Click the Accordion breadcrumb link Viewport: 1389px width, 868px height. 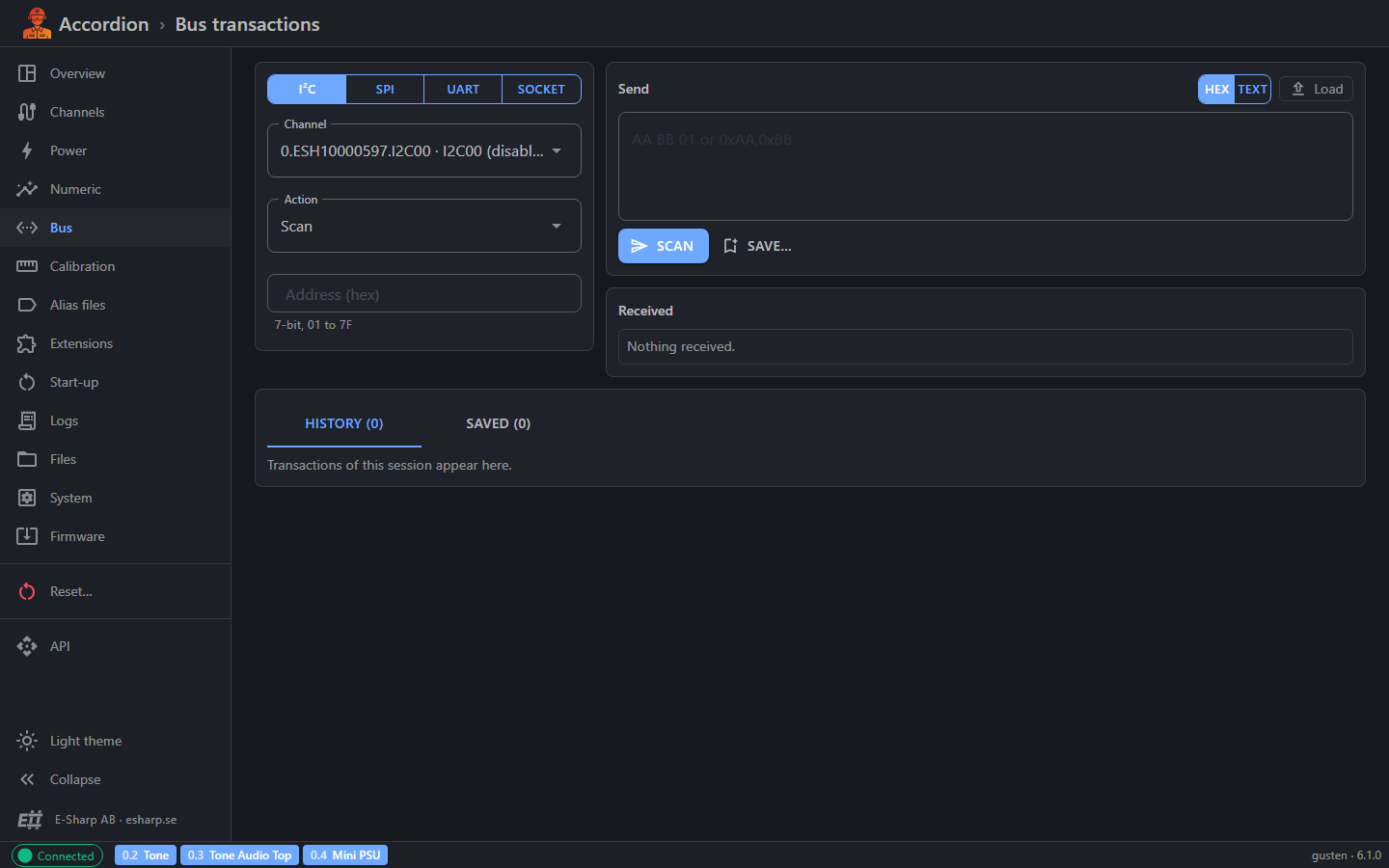click(x=104, y=24)
